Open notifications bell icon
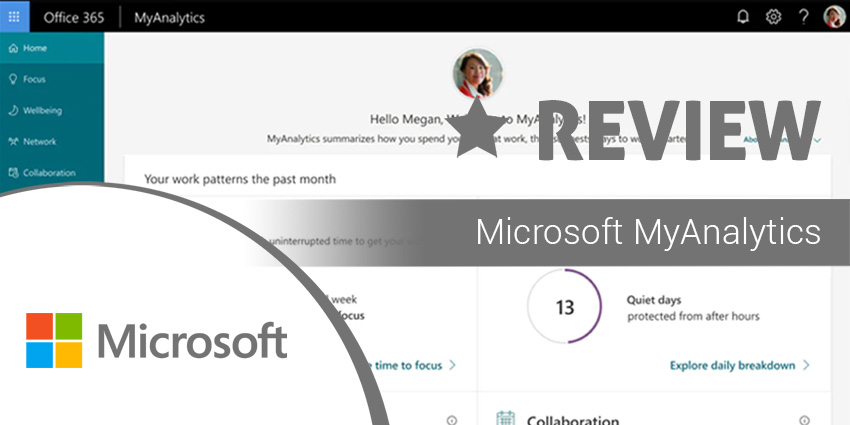The width and height of the screenshot is (850, 425). point(743,17)
